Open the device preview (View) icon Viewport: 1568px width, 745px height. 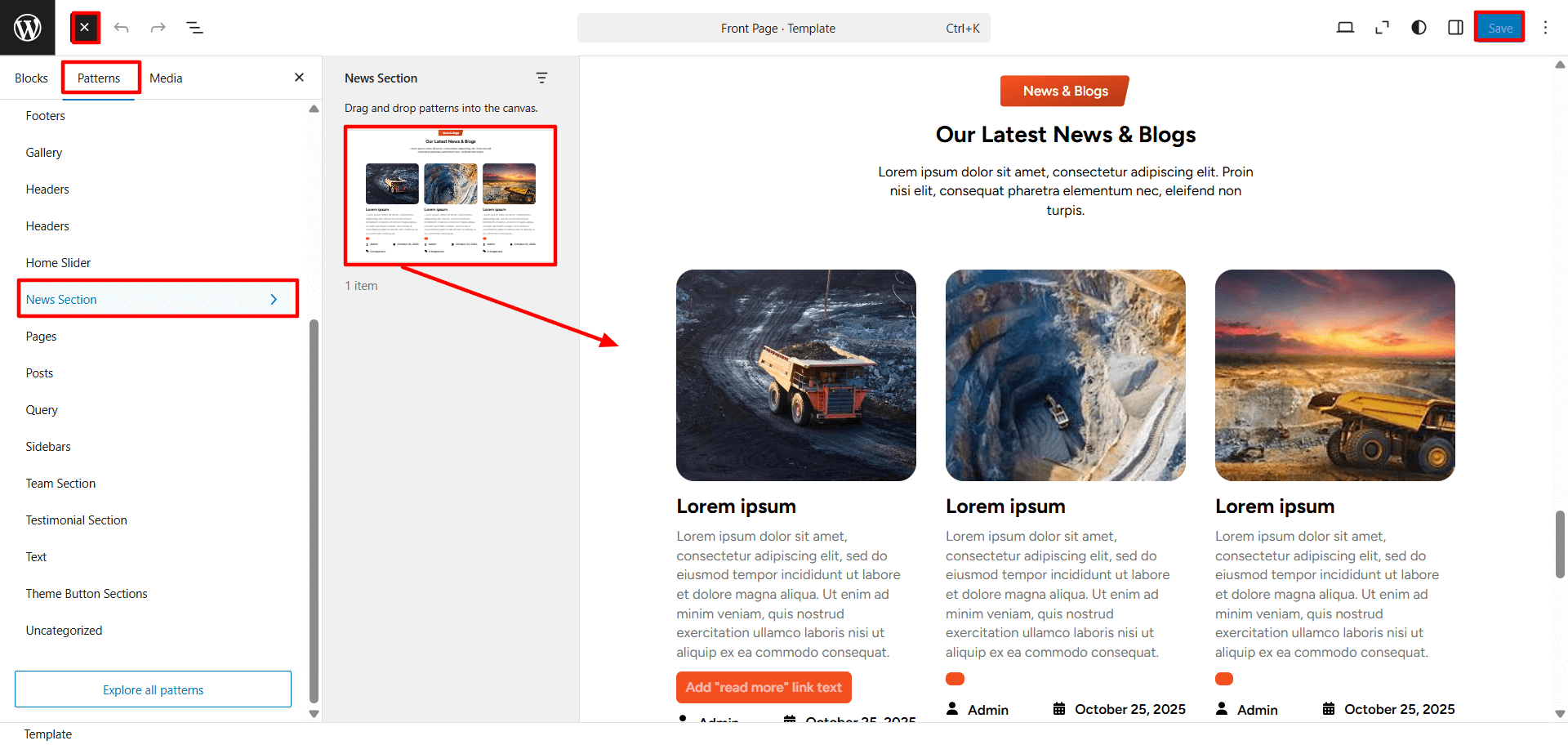[x=1345, y=28]
